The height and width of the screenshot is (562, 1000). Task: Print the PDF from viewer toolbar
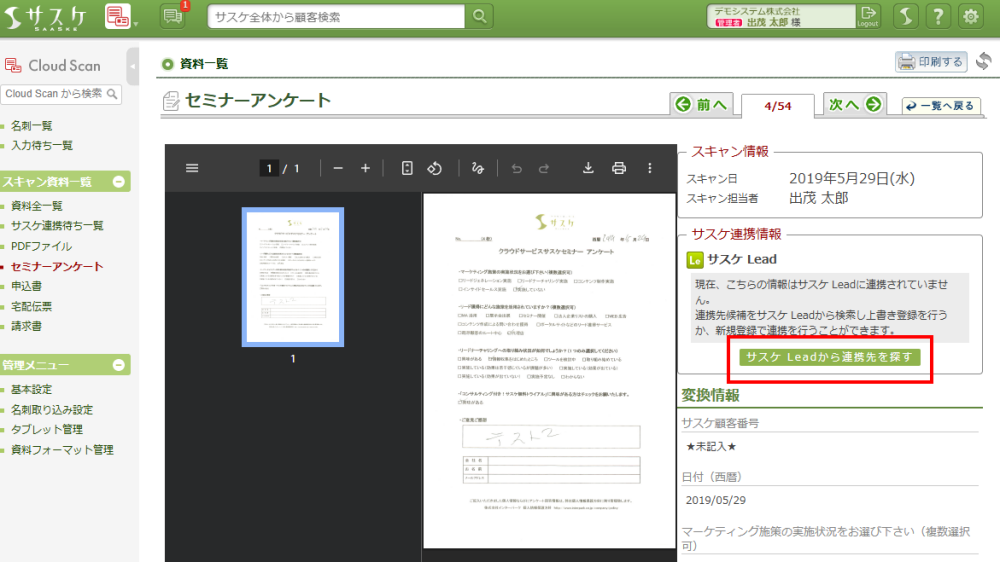point(619,168)
